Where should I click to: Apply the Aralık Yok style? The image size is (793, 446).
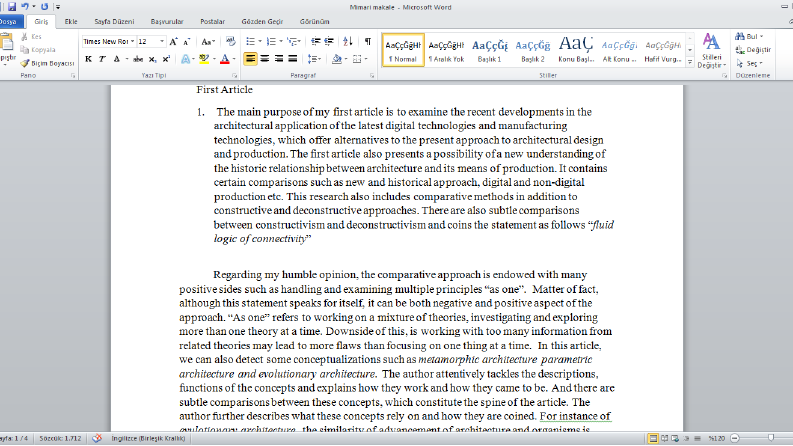446,50
